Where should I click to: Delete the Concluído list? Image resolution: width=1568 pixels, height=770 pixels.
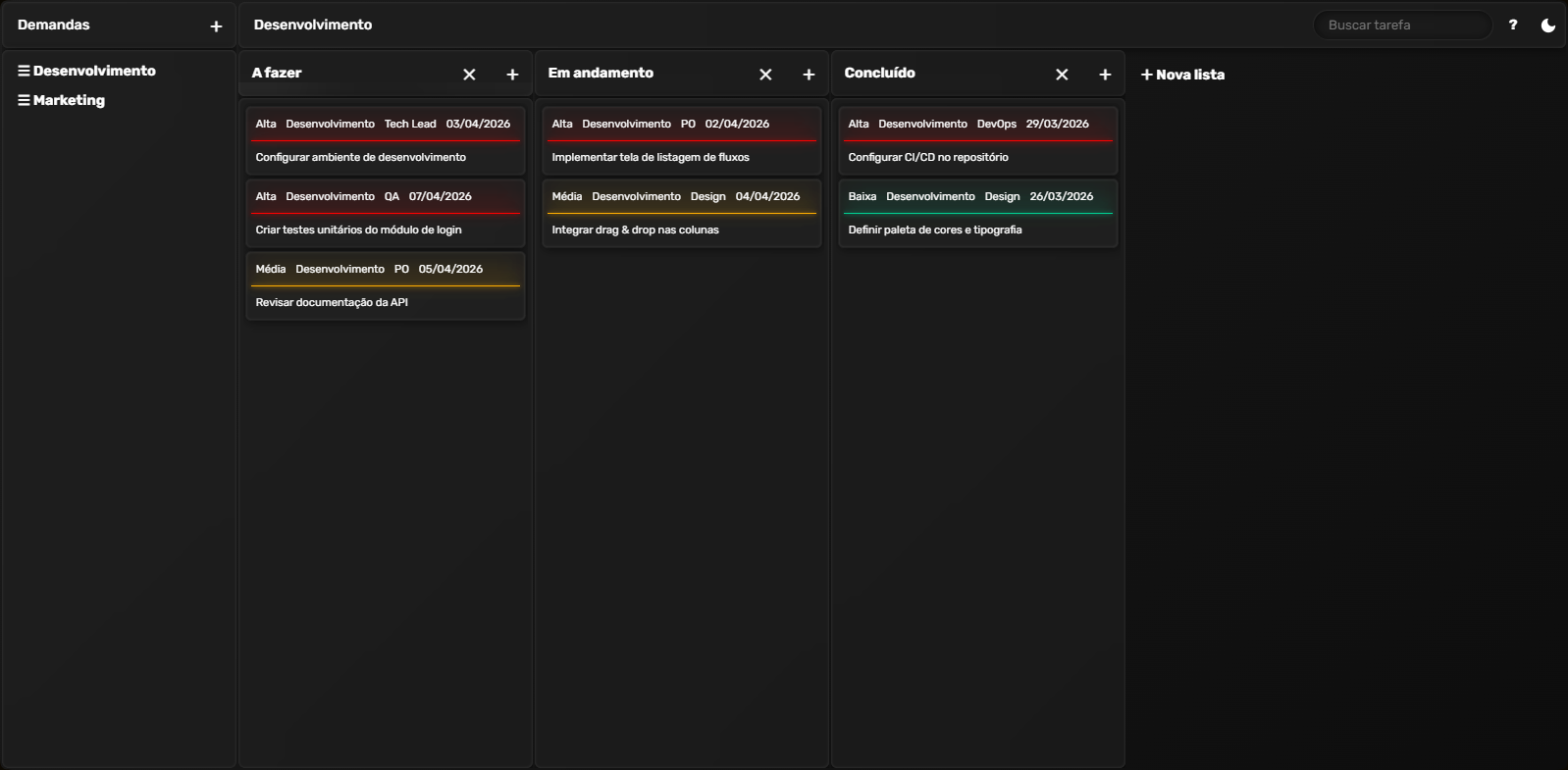[1062, 75]
